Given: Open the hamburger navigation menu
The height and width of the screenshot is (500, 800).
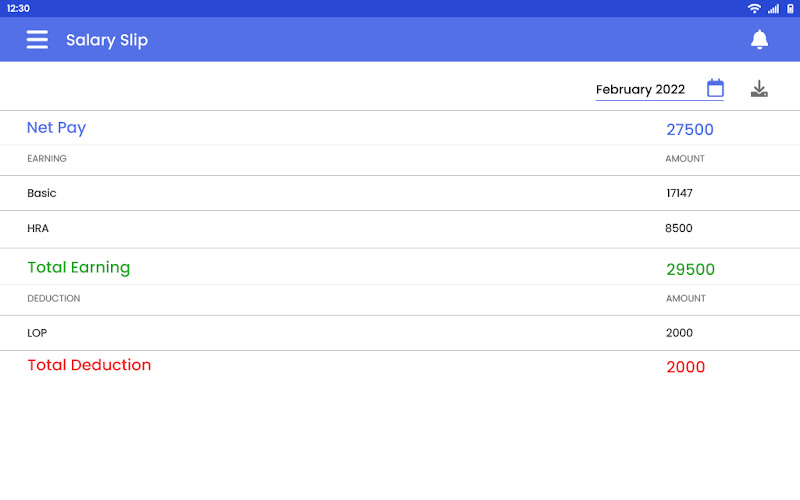Looking at the screenshot, I should [x=37, y=40].
